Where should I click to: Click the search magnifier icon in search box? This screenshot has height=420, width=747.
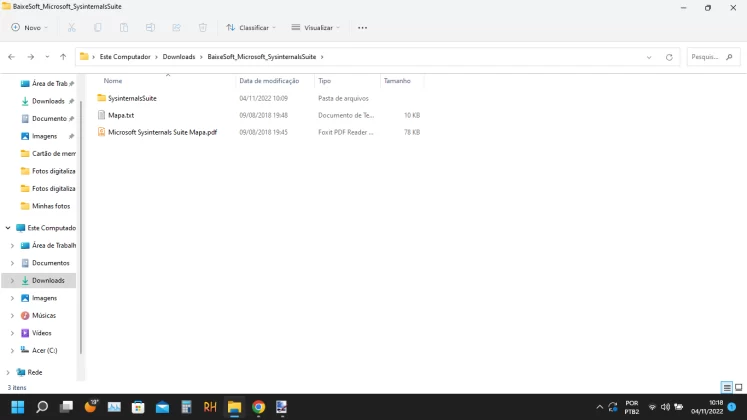(x=729, y=57)
